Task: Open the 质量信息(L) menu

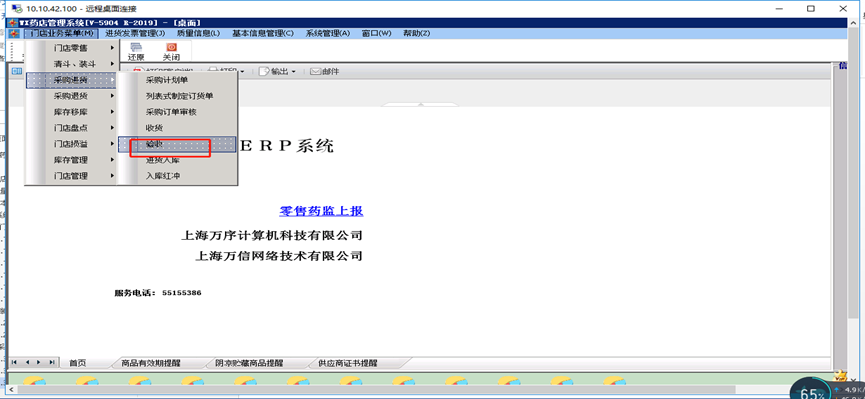Action: click(x=198, y=33)
